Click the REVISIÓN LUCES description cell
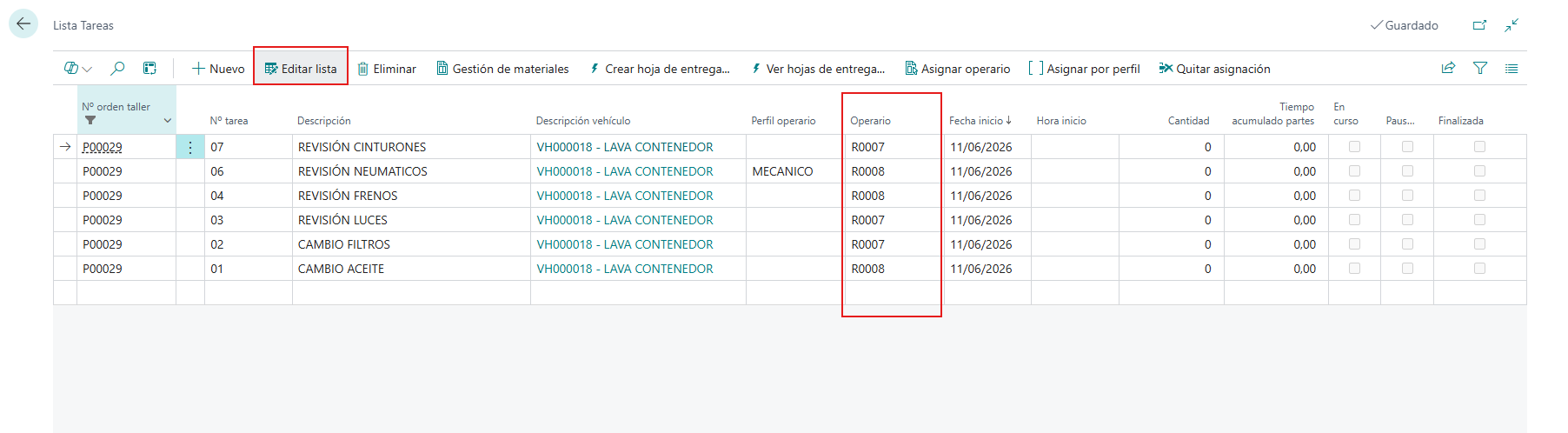The width and height of the screenshot is (1568, 433). tap(411, 220)
